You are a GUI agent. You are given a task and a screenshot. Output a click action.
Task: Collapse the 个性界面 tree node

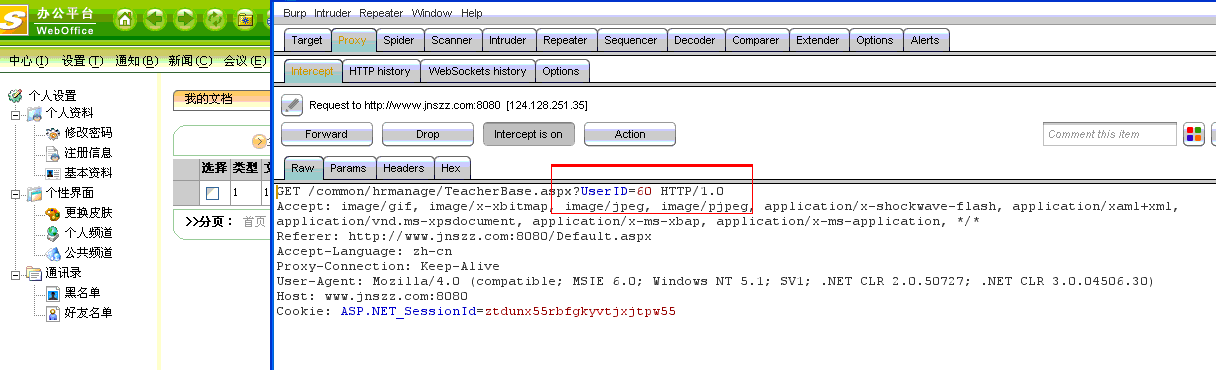tap(16, 194)
